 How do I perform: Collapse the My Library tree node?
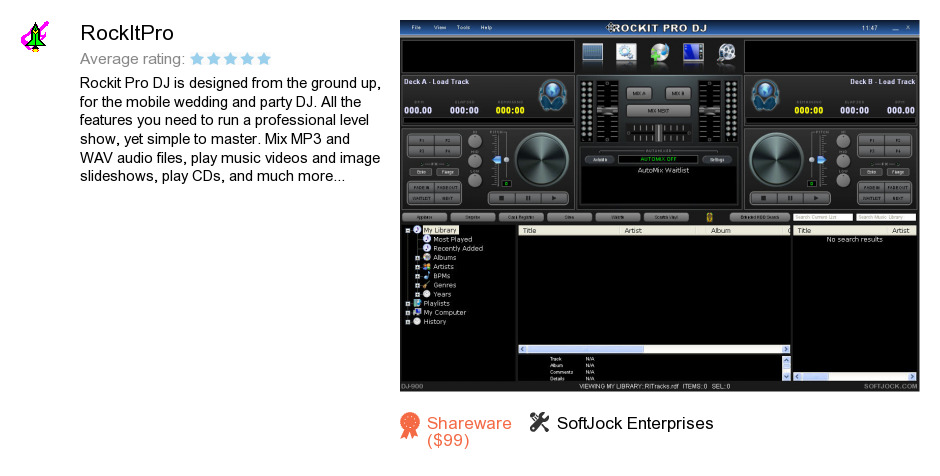click(x=408, y=230)
